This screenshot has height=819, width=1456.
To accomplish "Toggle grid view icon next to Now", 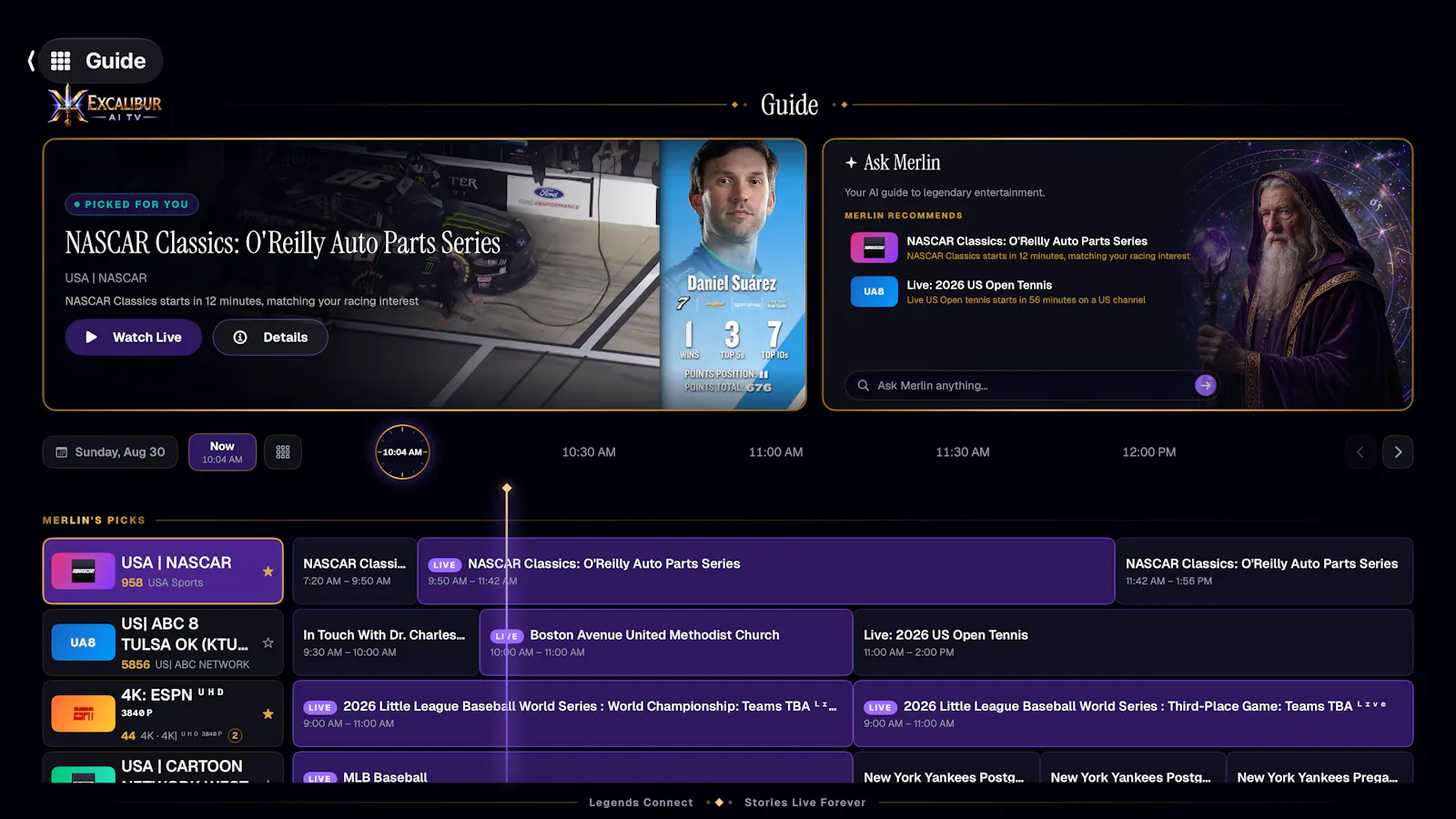I will (283, 452).
